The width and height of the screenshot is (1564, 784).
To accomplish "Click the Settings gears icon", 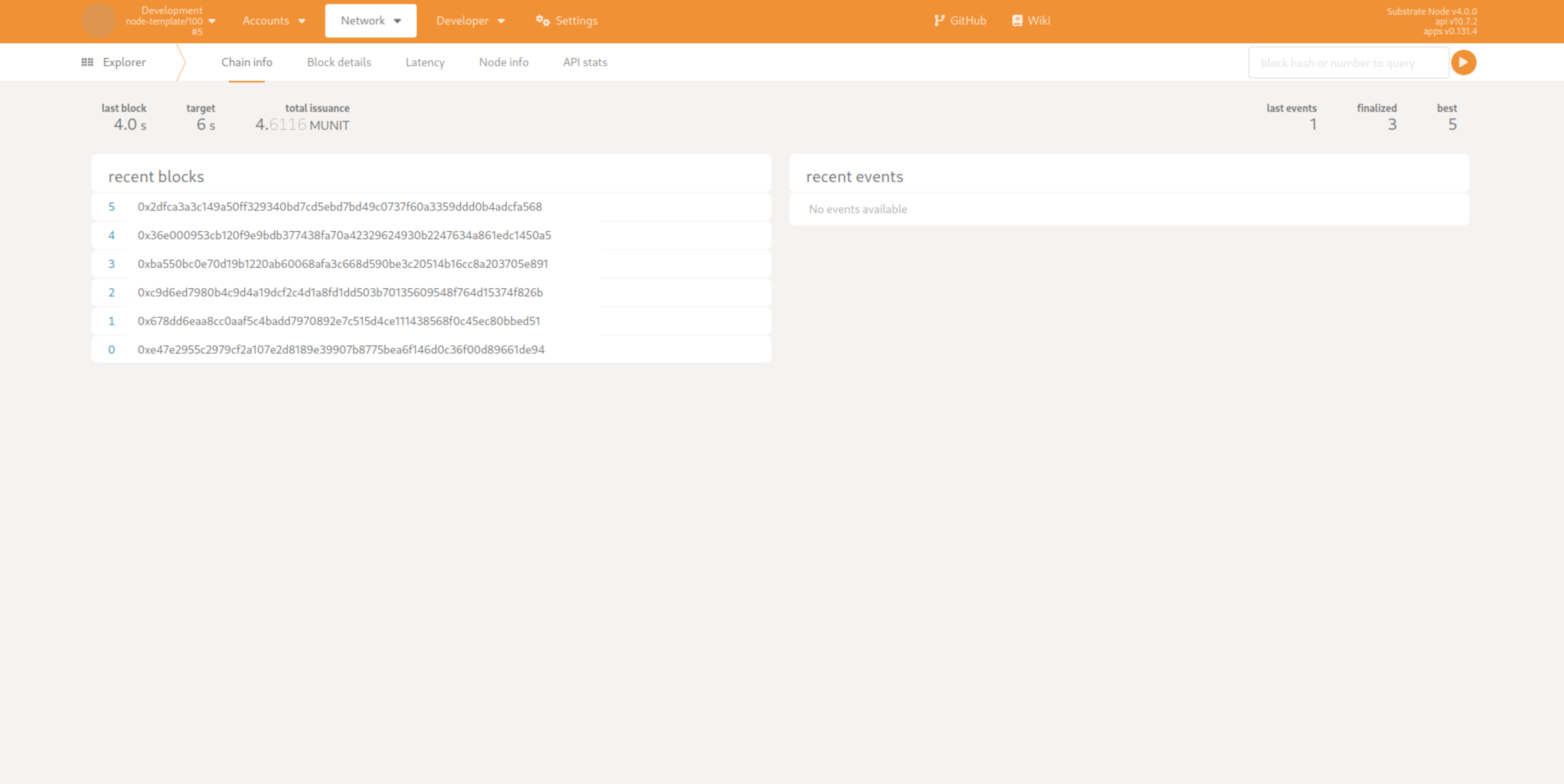I will 542,21.
